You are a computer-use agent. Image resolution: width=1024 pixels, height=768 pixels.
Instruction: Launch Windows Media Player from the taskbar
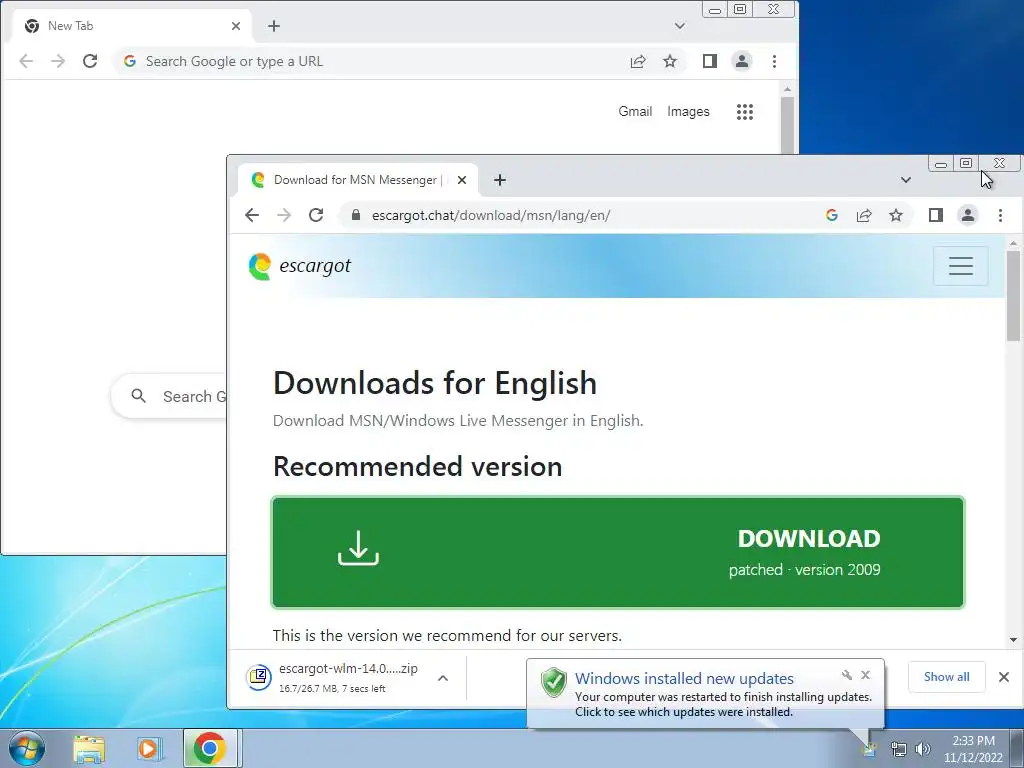pos(150,749)
